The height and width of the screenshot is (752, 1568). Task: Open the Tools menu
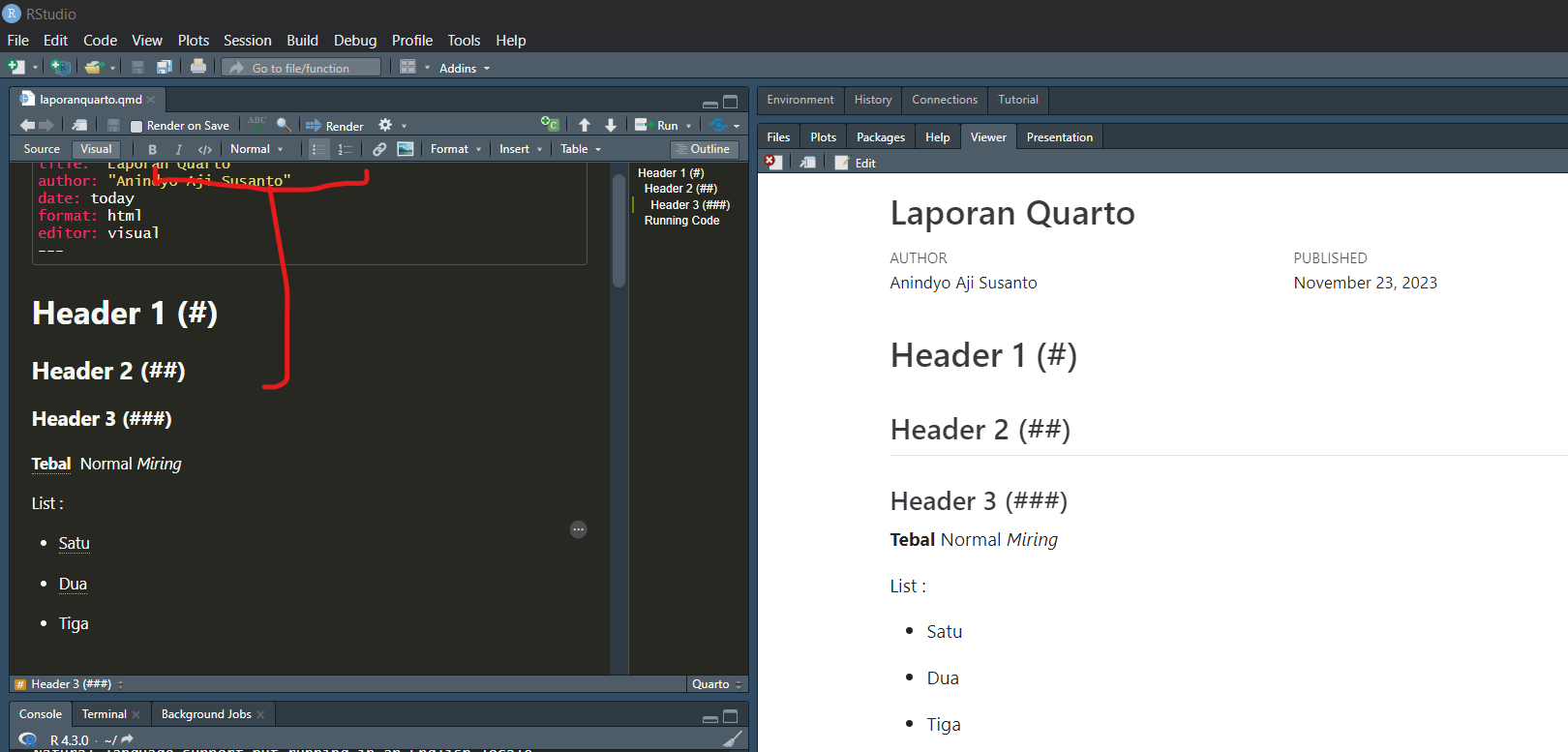tap(464, 41)
